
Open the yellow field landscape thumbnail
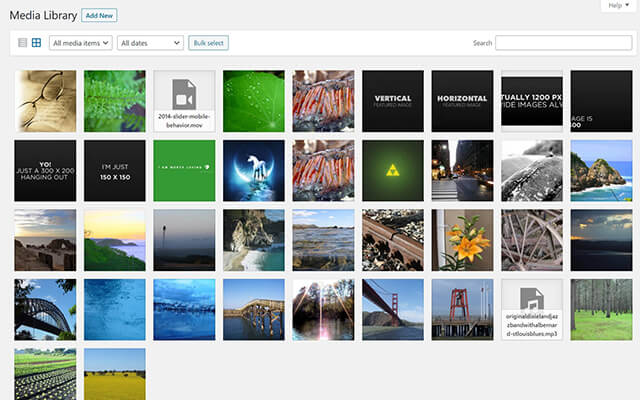[x=115, y=374]
